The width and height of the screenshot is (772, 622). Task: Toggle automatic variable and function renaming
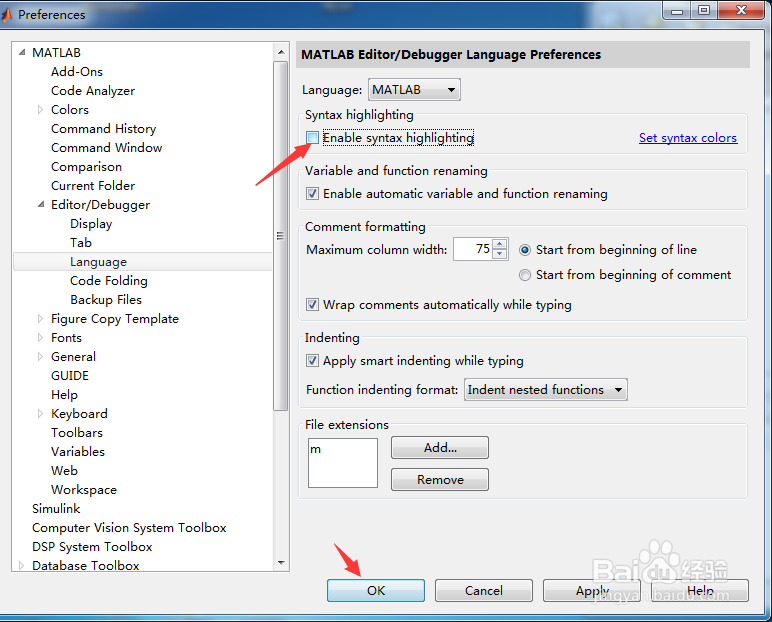tap(313, 194)
